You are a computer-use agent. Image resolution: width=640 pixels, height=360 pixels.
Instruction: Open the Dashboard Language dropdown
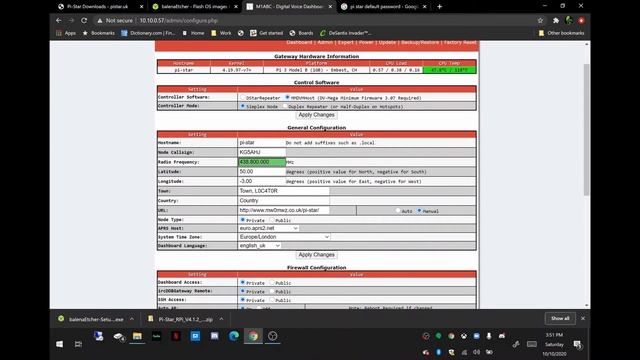(x=259, y=246)
